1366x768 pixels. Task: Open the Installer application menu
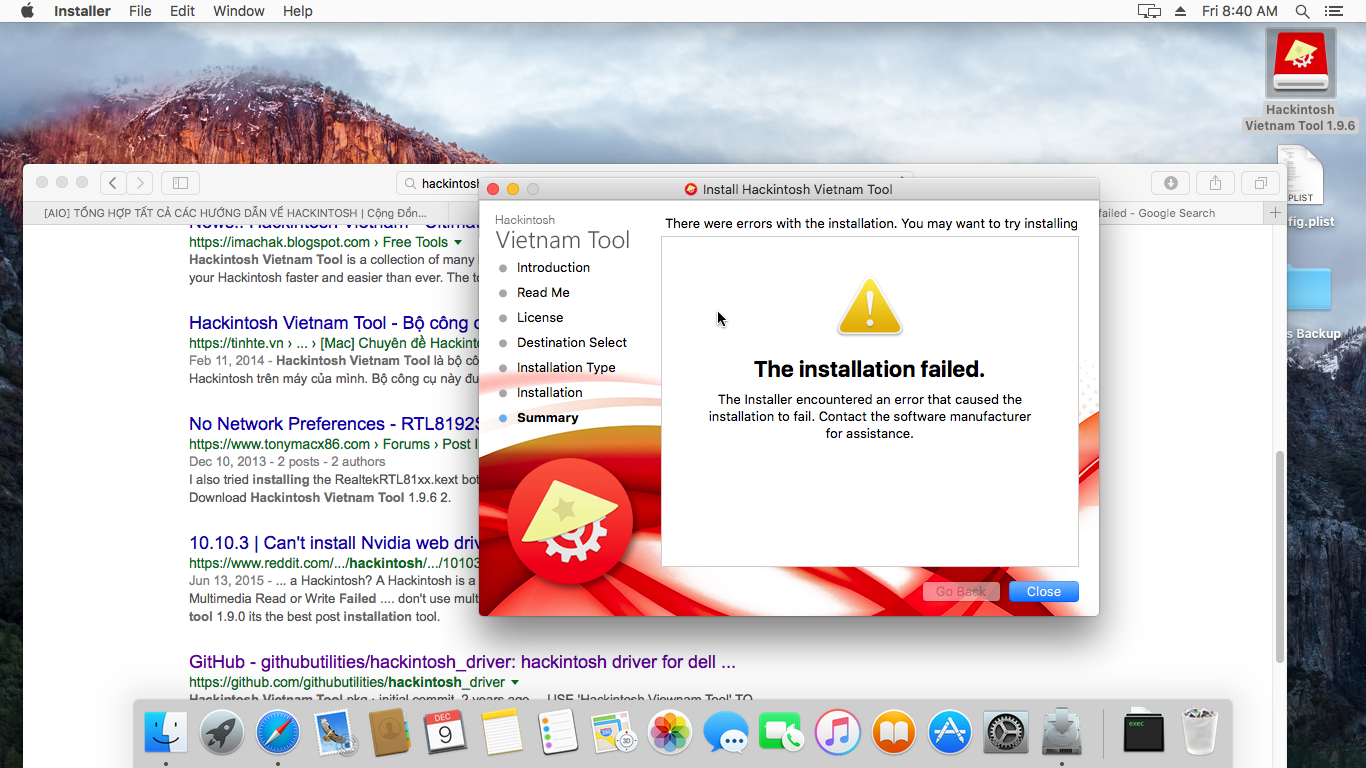(83, 11)
